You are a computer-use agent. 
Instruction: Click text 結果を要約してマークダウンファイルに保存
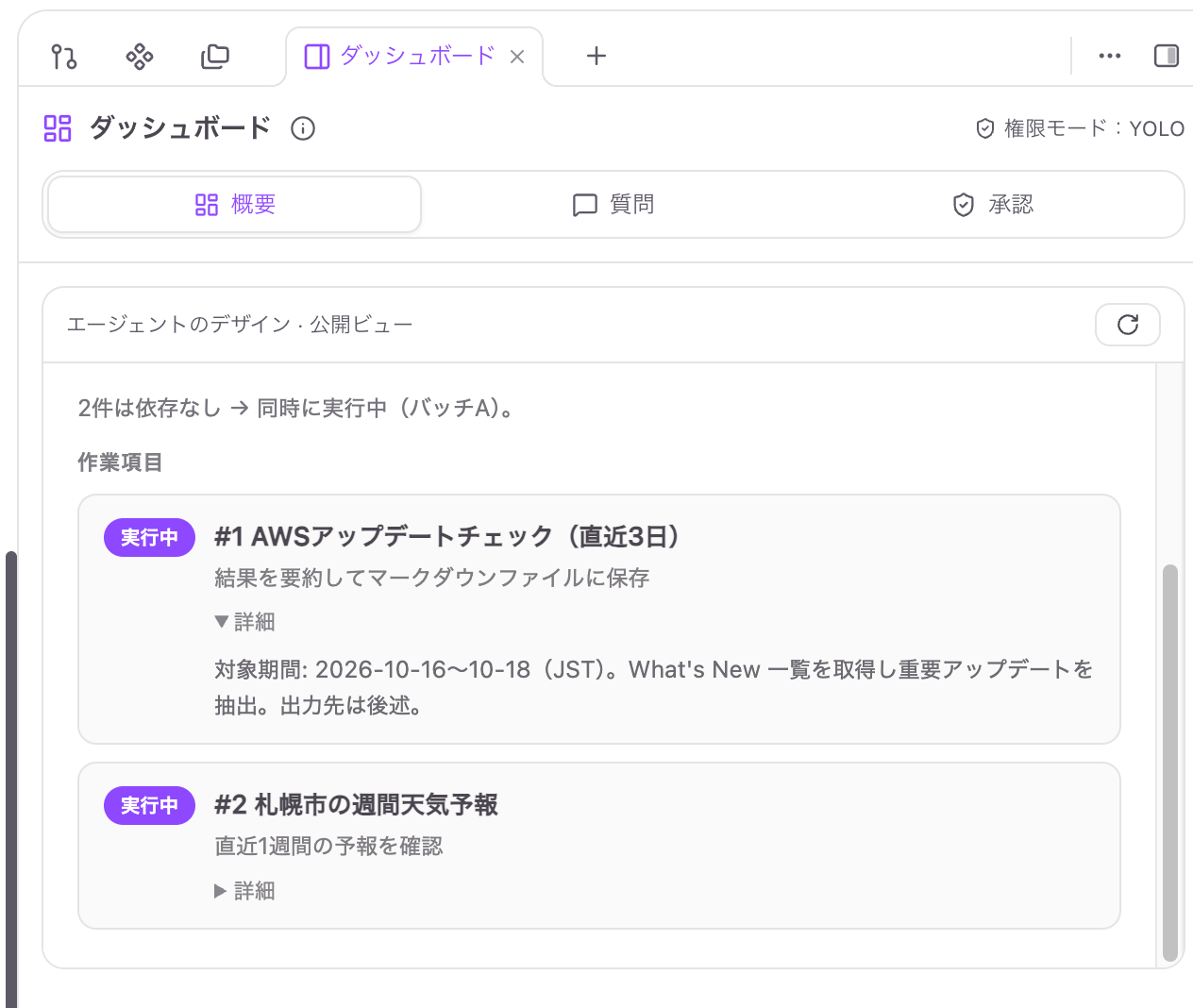coord(432,578)
